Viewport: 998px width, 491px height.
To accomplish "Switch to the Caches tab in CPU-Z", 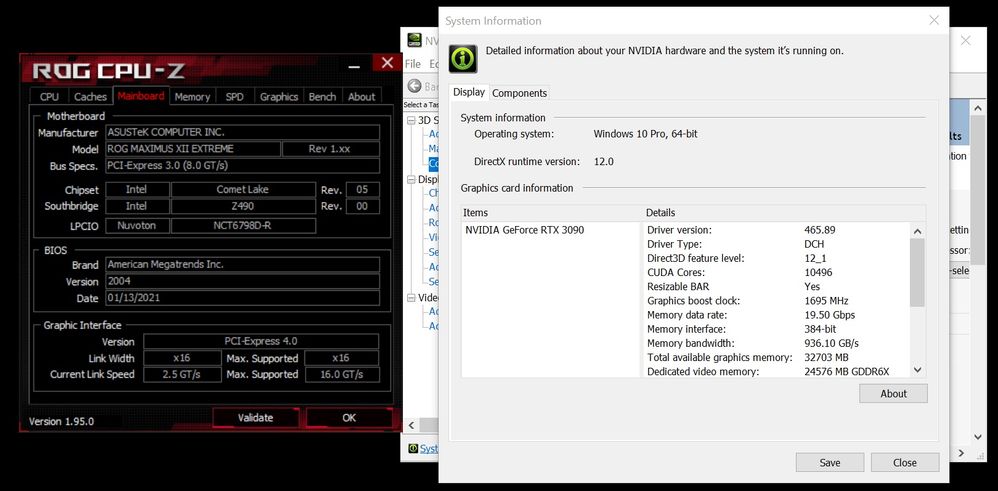I will tap(90, 97).
